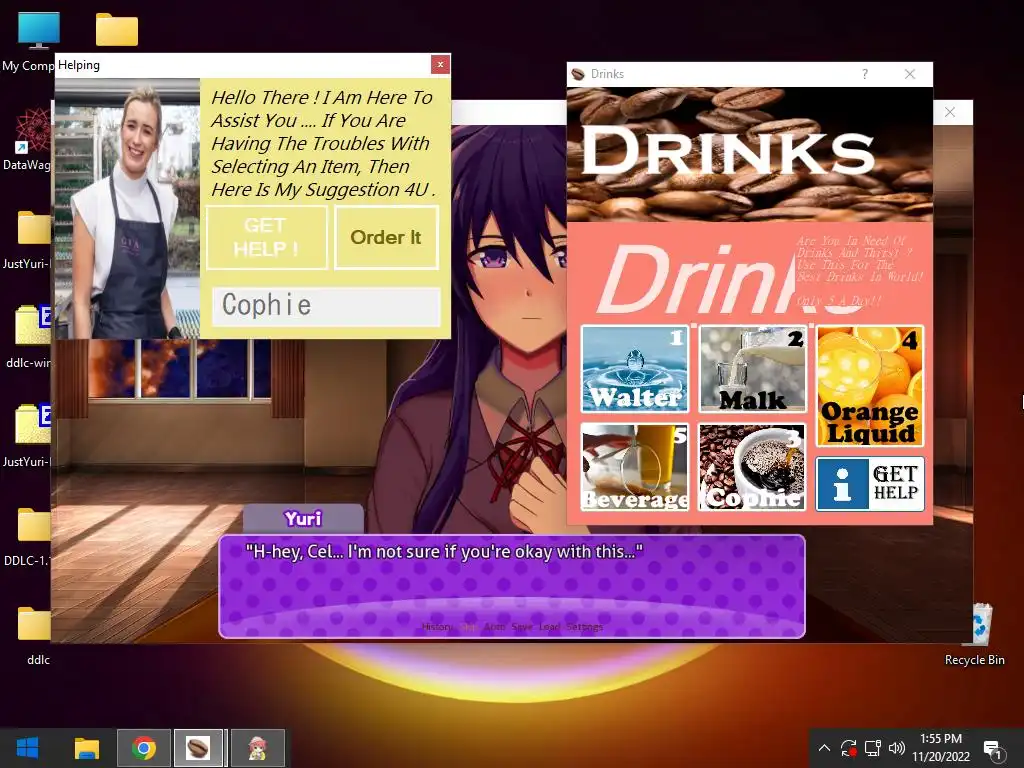Viewport: 1024px width, 768px height.
Task: Open the taskbar clock showing 1:55 PM
Action: click(x=940, y=748)
